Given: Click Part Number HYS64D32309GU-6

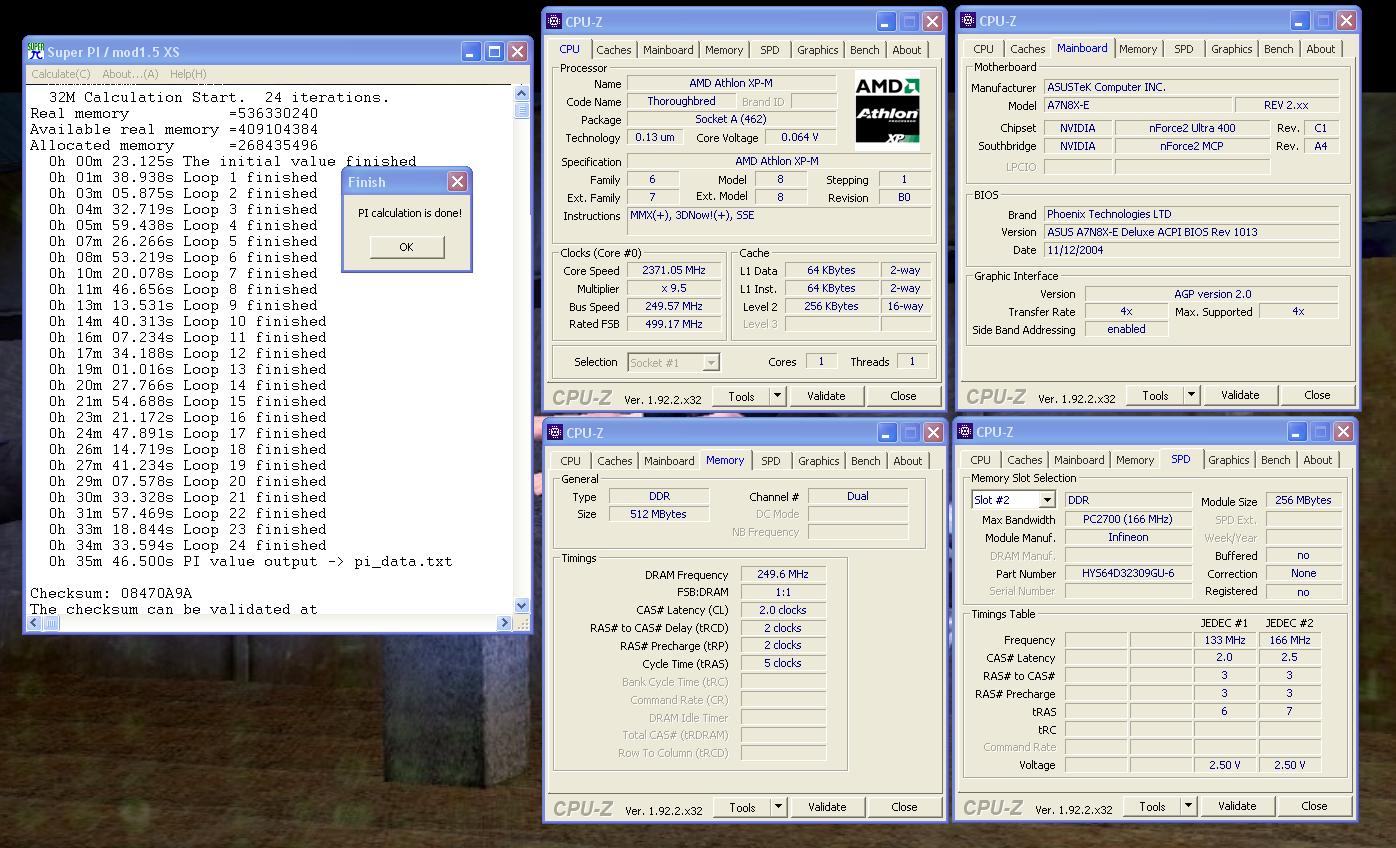Looking at the screenshot, I should tap(1128, 574).
